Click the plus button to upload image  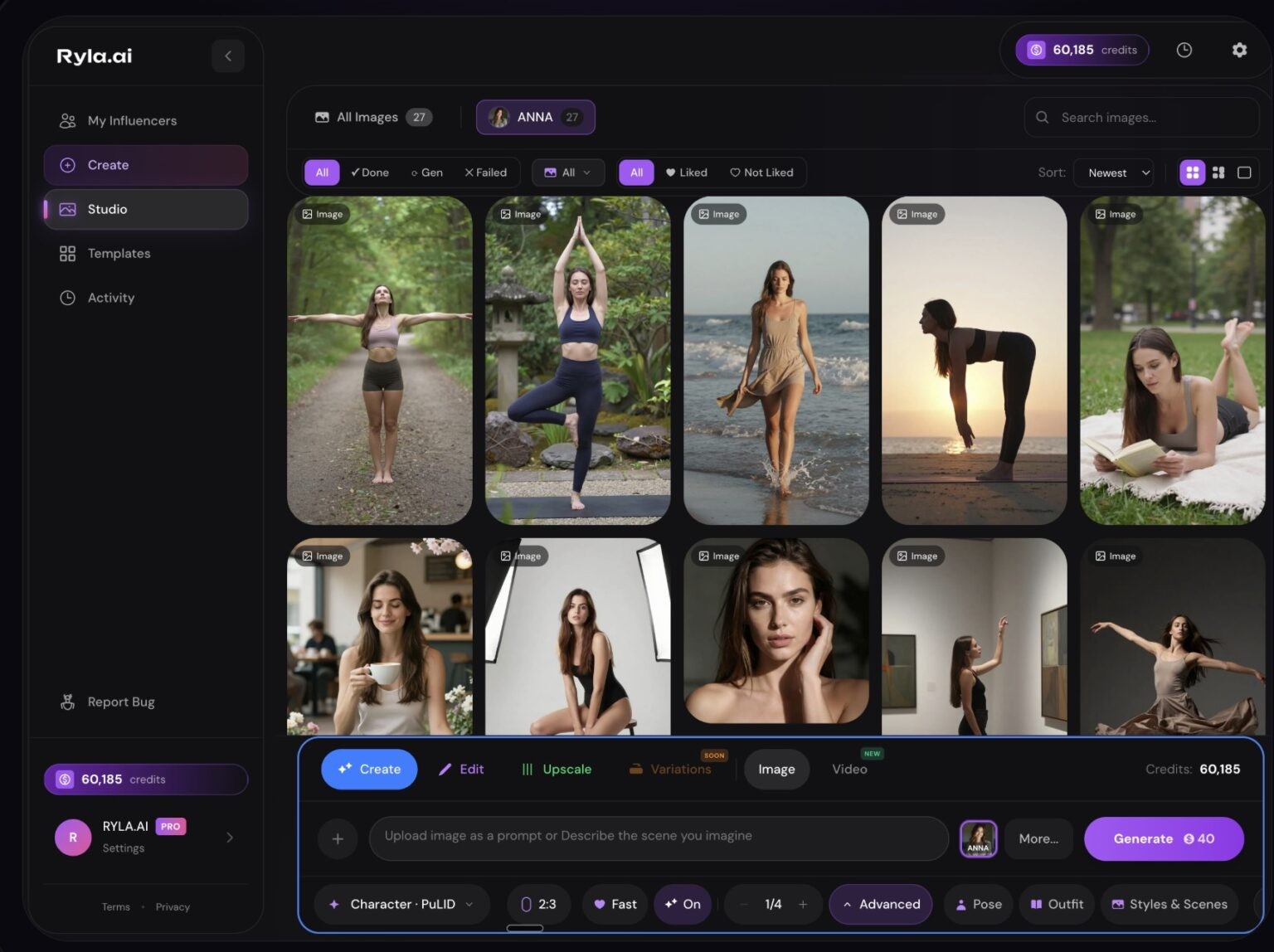click(338, 838)
